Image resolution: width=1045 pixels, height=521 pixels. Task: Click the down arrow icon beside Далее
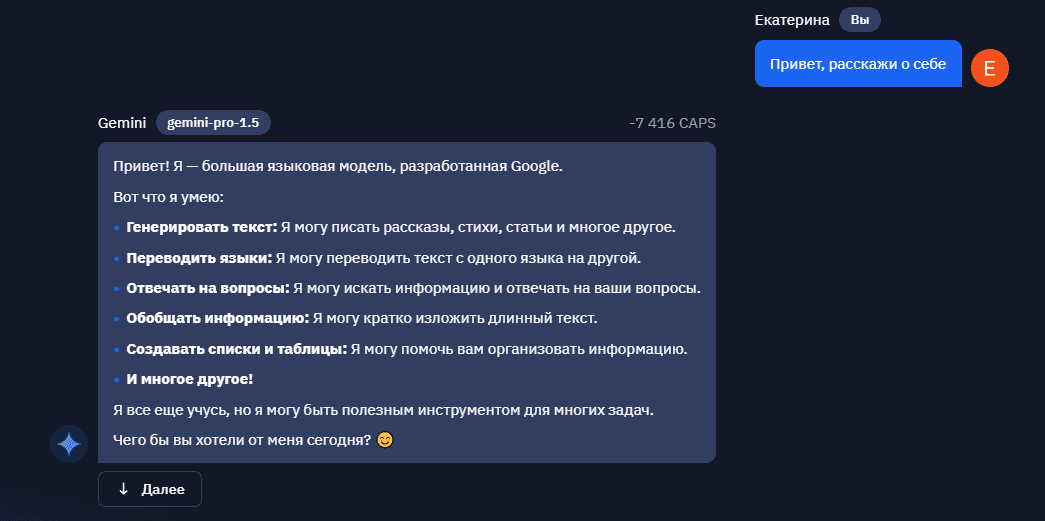click(123, 489)
